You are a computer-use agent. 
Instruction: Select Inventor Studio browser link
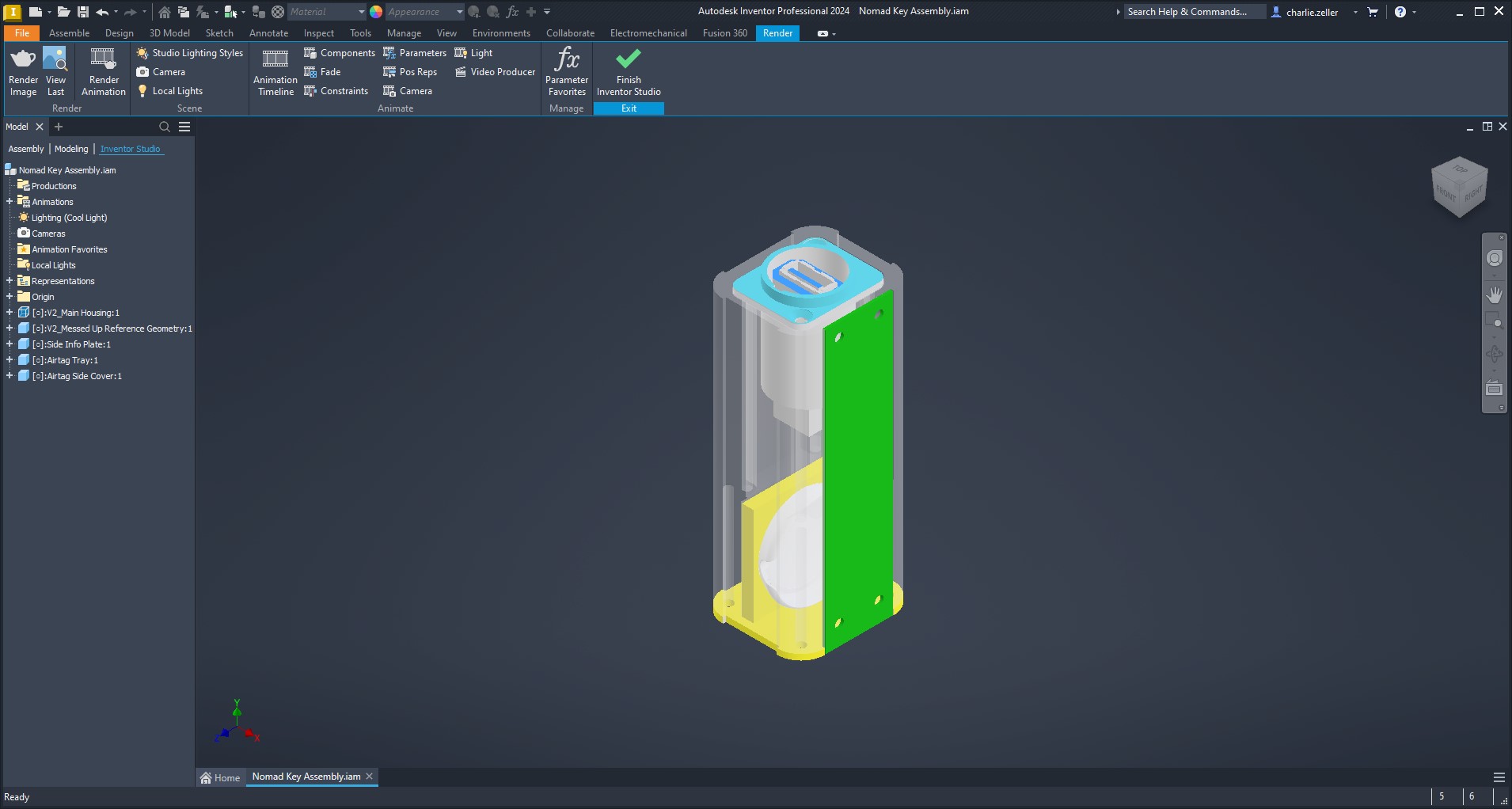tap(130, 149)
